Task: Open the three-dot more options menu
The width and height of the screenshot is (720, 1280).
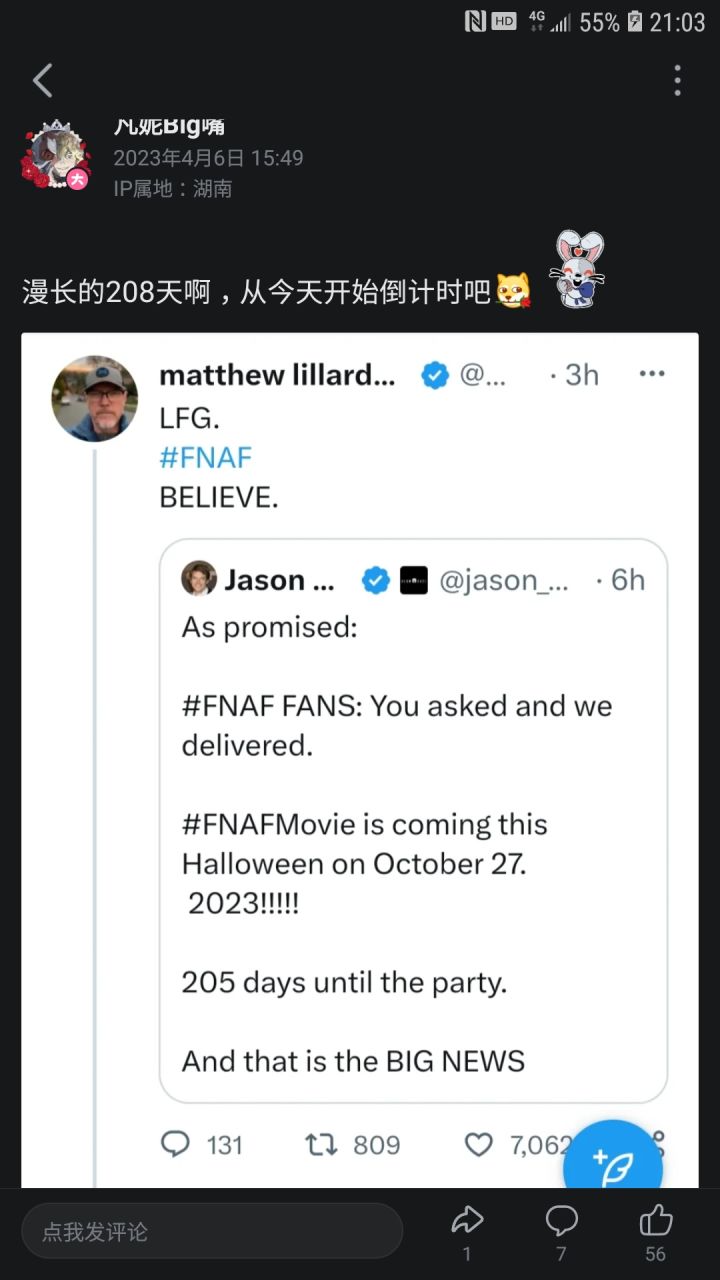Action: (x=677, y=81)
